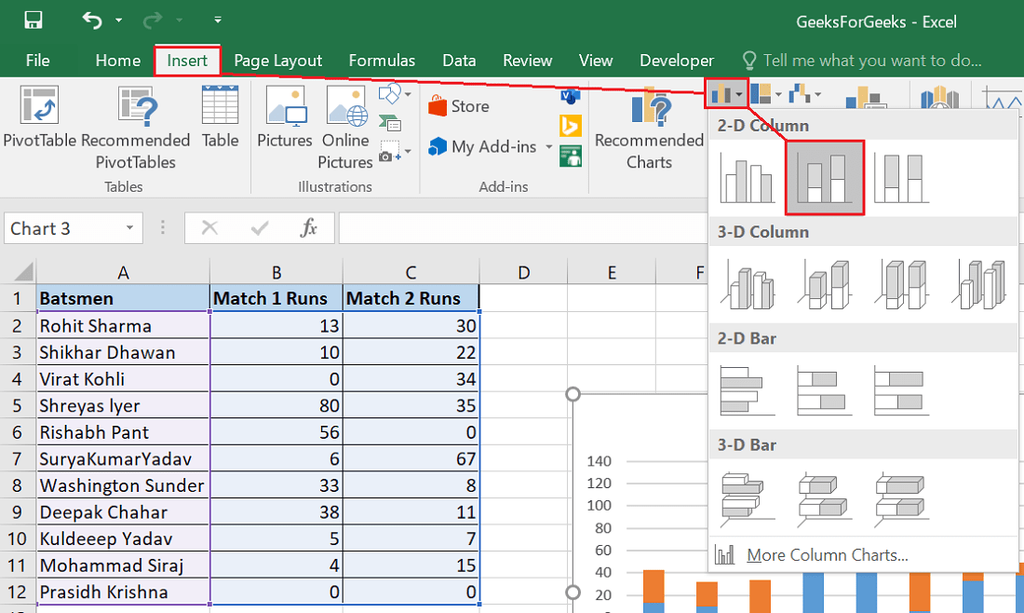The image size is (1024, 613).
Task: Select row 5 header
Action: pyautogui.click(x=17, y=405)
